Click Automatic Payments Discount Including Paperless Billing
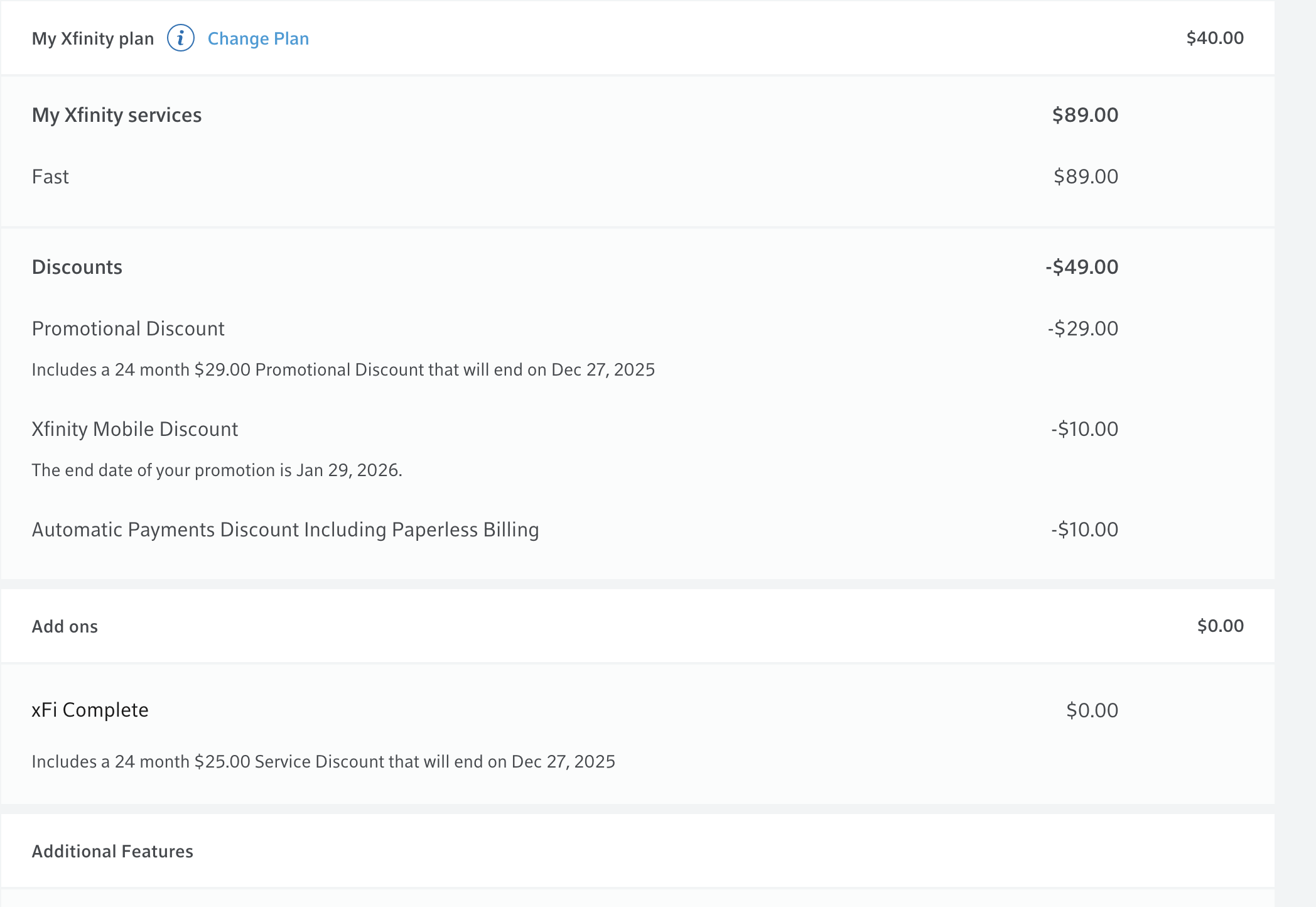 [x=285, y=530]
